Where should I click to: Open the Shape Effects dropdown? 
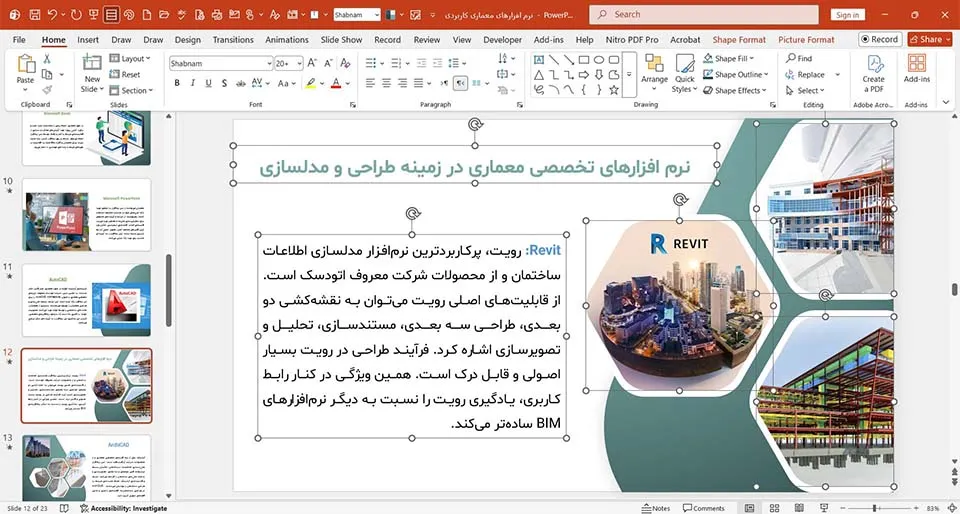click(734, 91)
